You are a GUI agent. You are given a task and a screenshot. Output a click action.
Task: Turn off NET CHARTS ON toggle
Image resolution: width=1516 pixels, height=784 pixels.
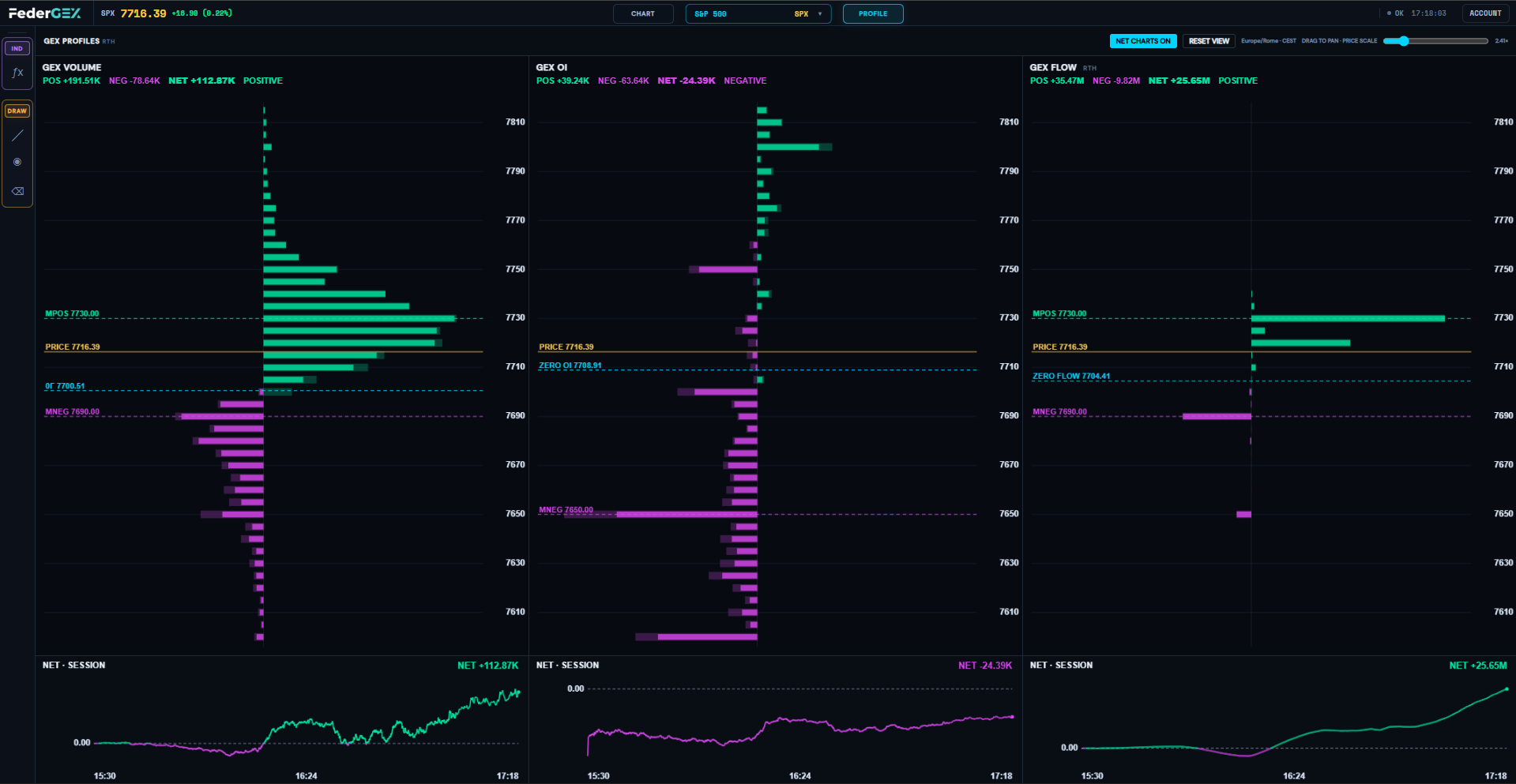click(1143, 41)
